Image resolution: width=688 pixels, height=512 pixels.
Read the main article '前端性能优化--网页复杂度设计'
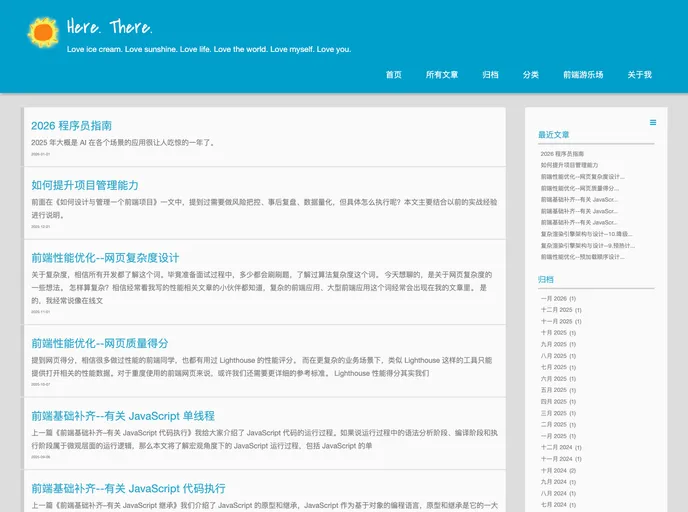click(105, 258)
